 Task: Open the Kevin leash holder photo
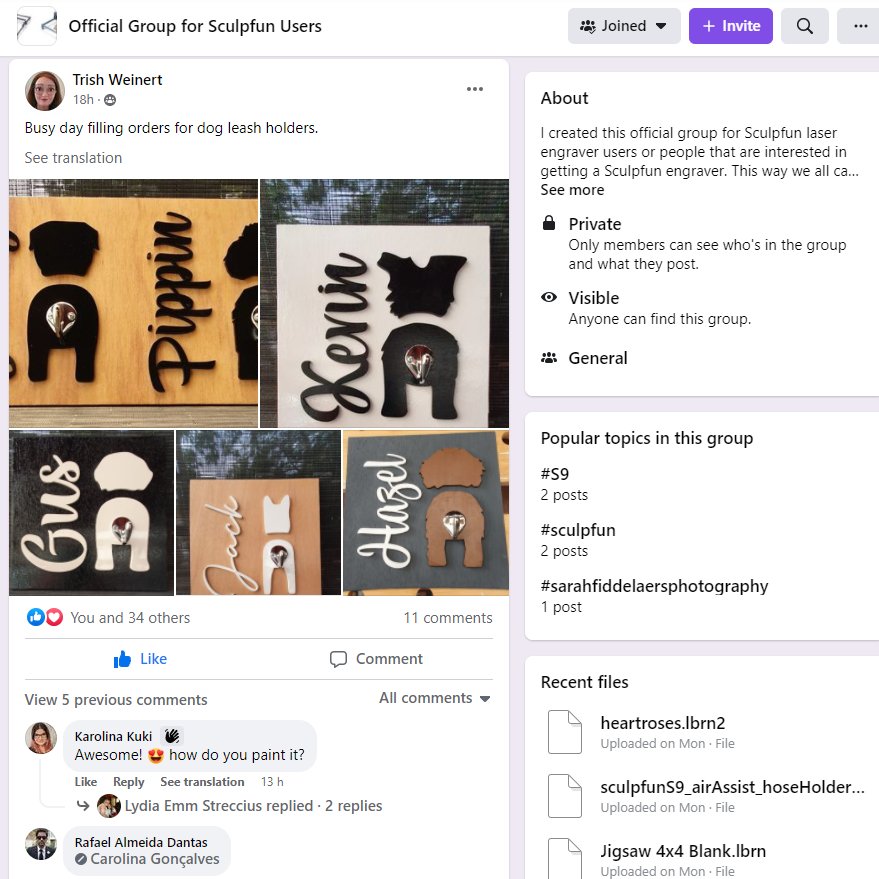click(x=385, y=303)
